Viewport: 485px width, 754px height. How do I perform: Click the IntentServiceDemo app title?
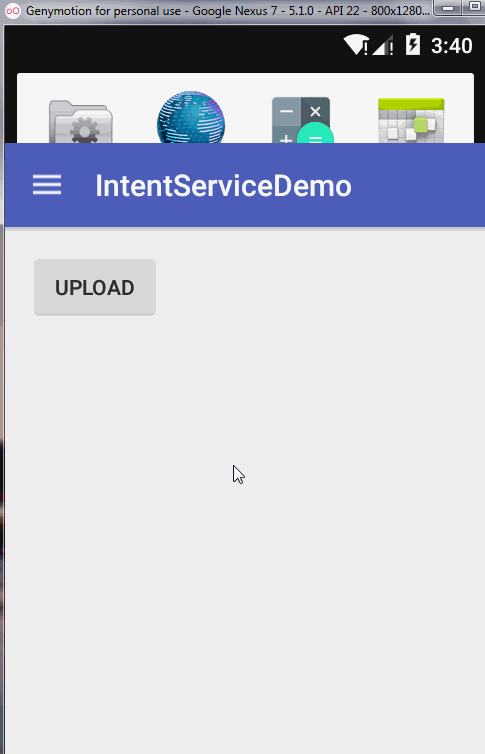pos(224,186)
